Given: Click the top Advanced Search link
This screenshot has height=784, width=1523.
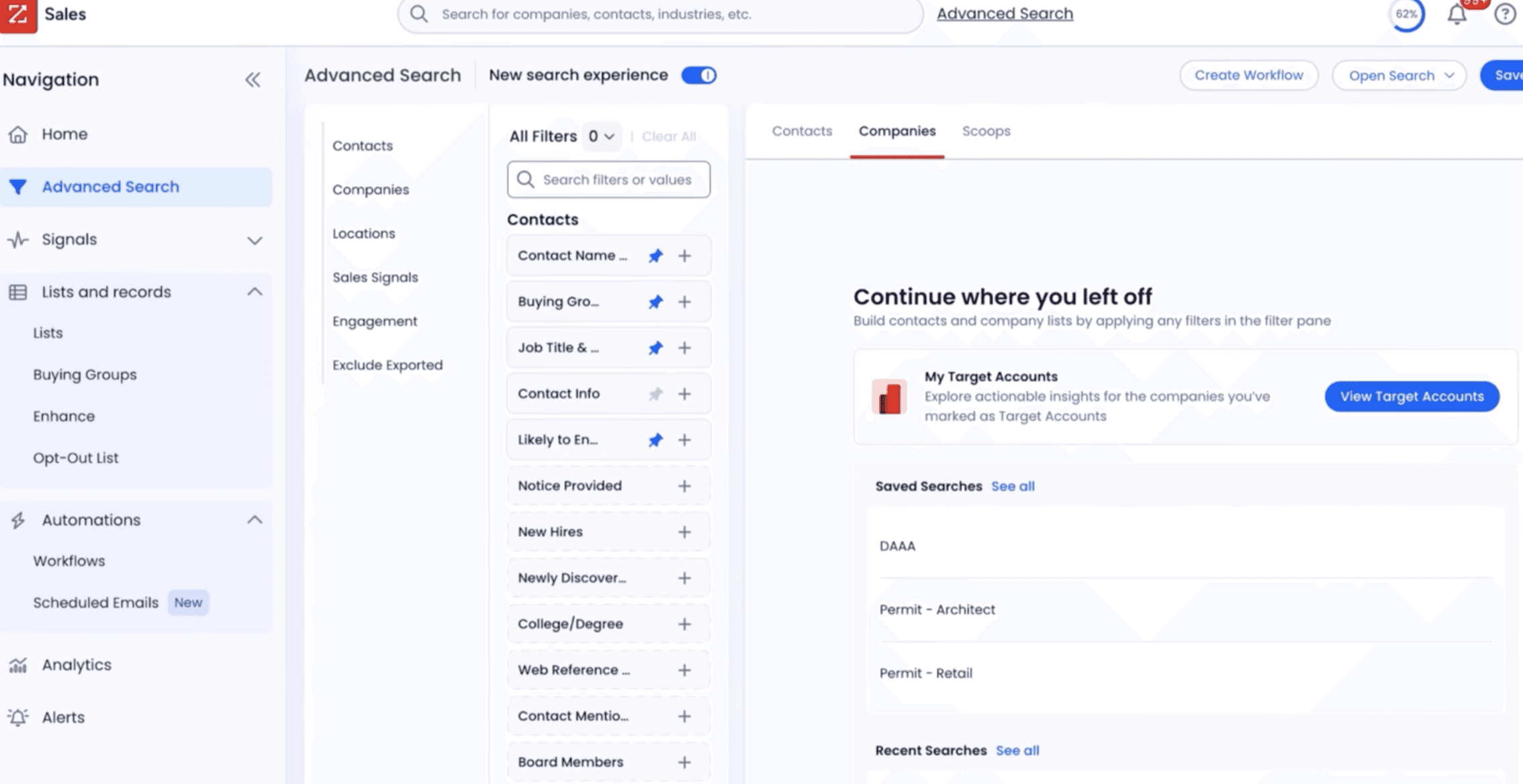Looking at the screenshot, I should tap(1005, 14).
